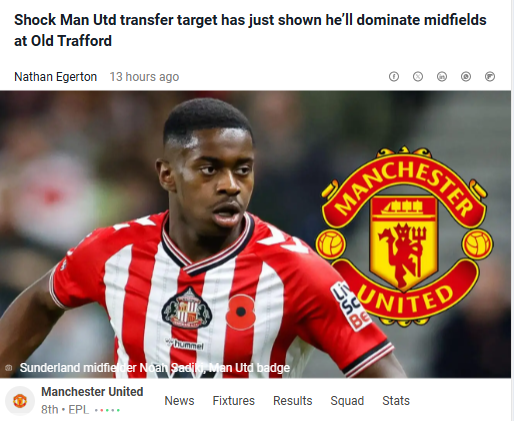Click the recent form dots indicator
The height and width of the screenshot is (421, 514).
click(x=107, y=410)
